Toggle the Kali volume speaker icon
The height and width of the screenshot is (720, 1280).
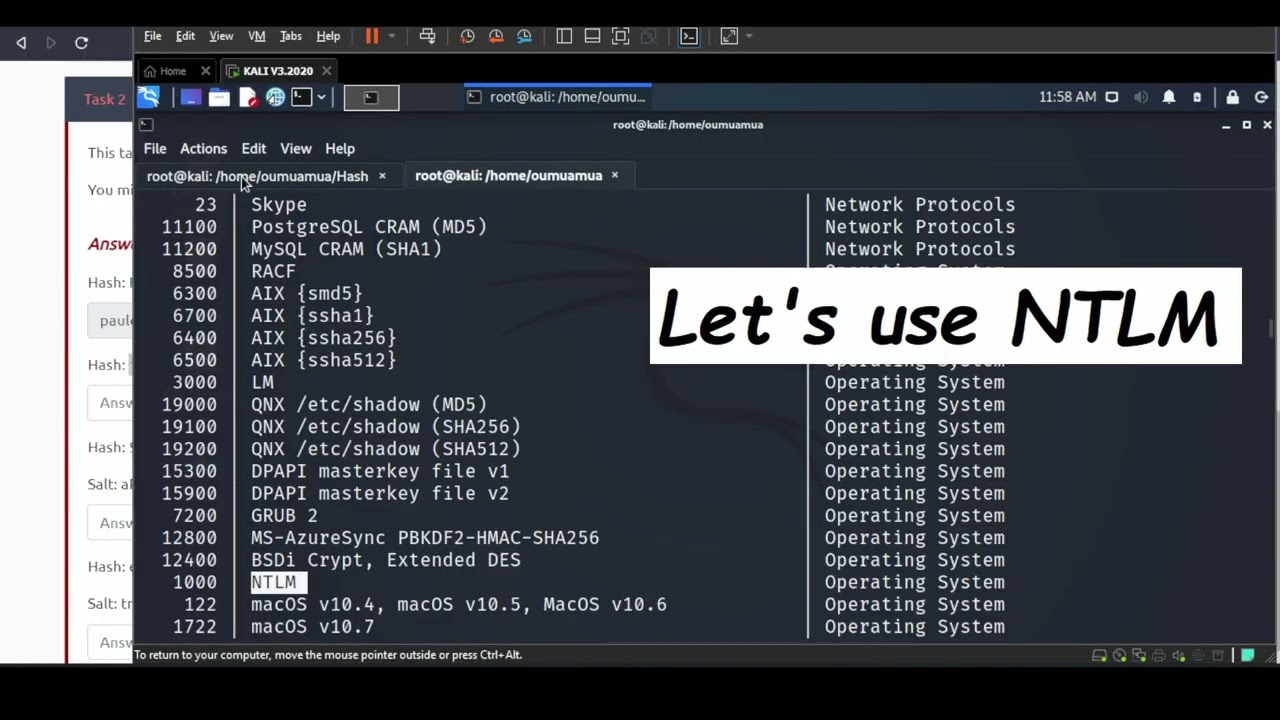tap(1141, 97)
